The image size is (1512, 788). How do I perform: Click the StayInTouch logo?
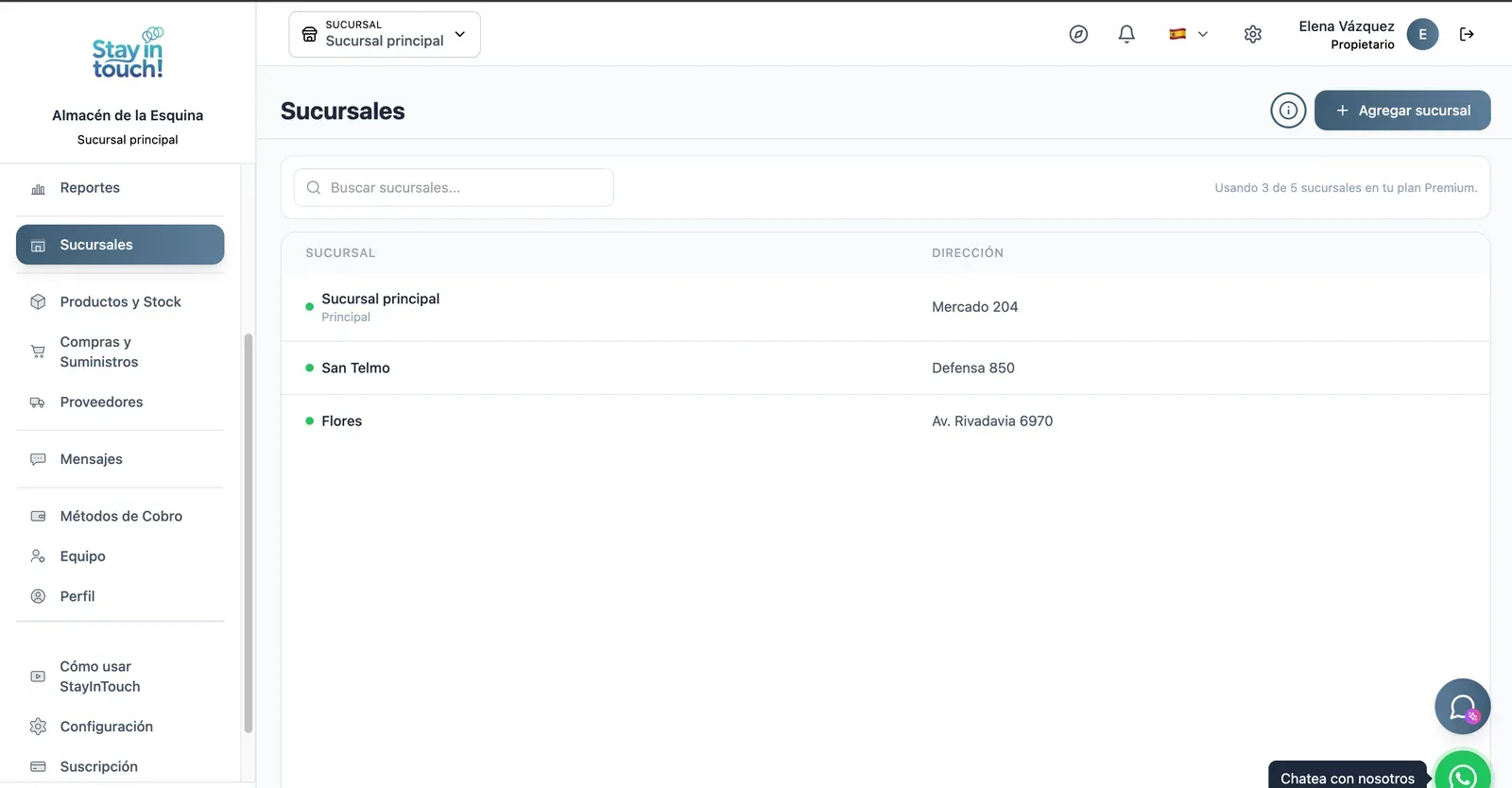(128, 53)
